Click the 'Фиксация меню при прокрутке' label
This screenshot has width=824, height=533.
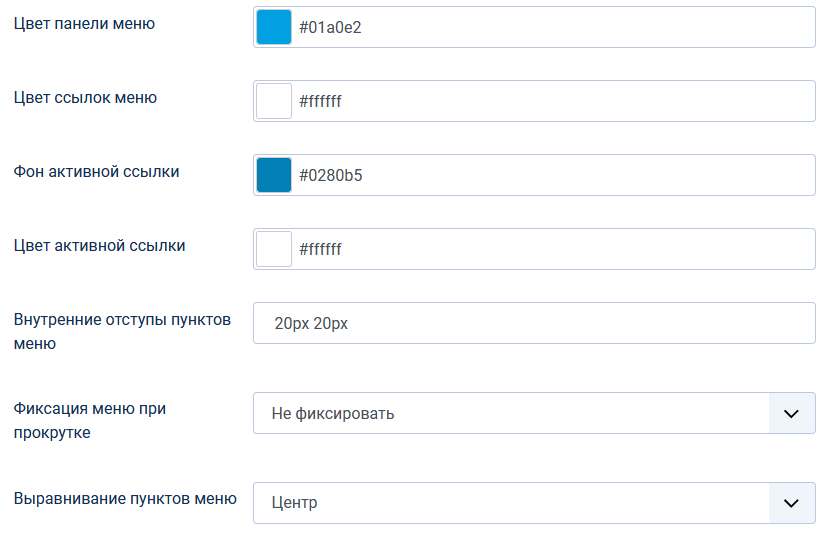click(90, 420)
